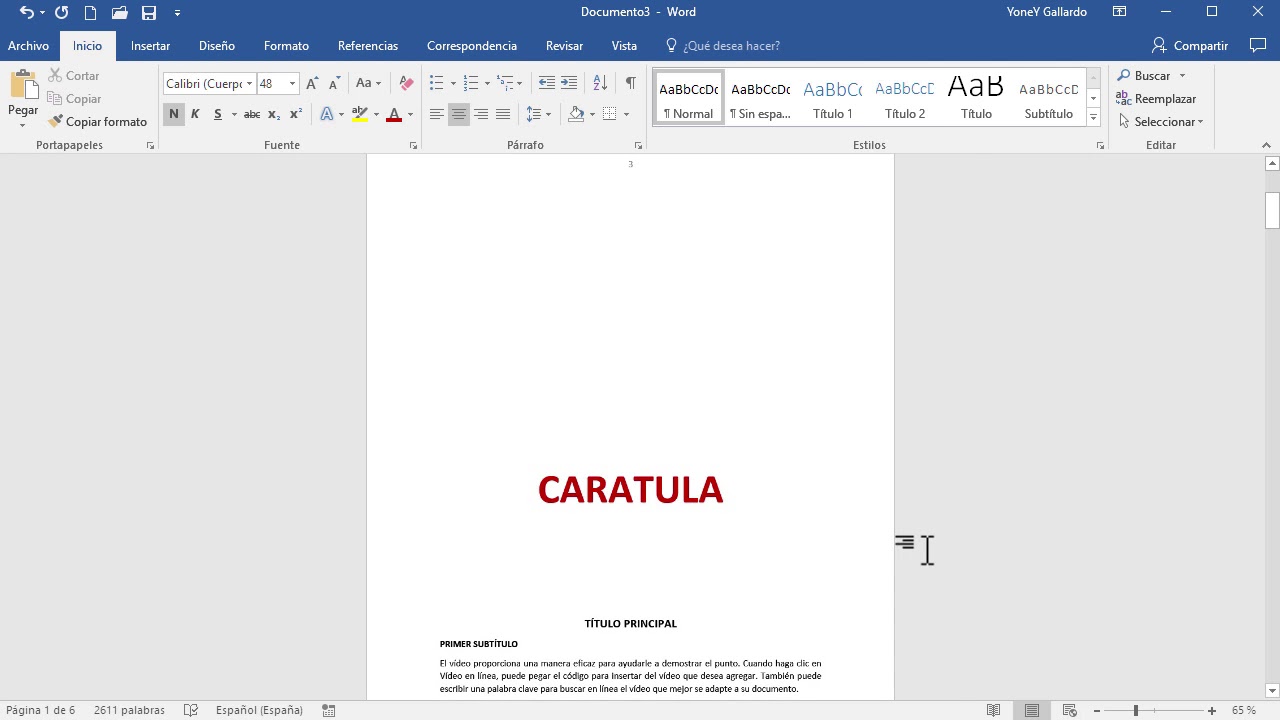Click the Reemplazar button
This screenshot has height=720, width=1280.
click(x=1157, y=99)
